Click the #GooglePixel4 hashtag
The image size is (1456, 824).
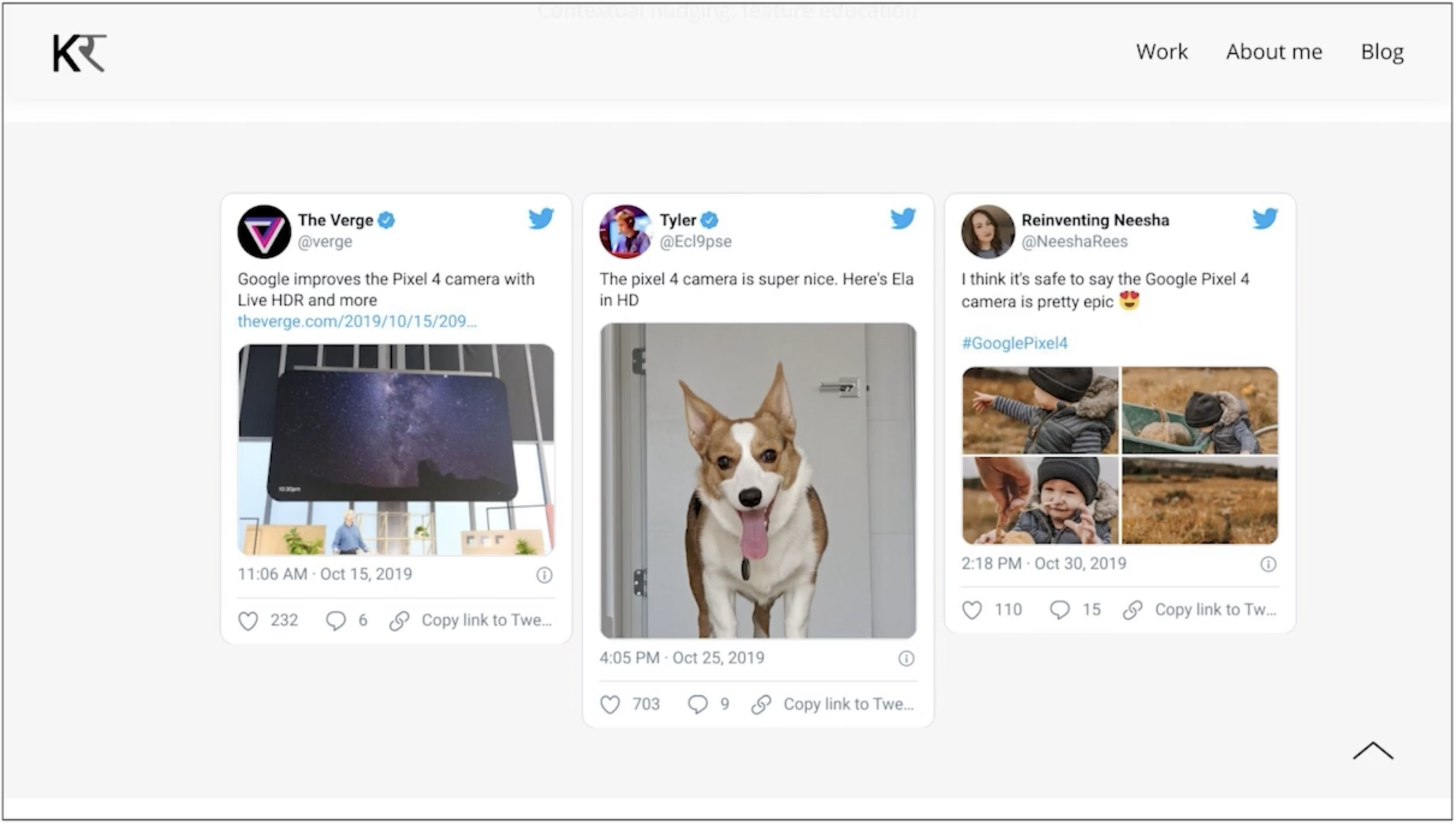coord(1015,343)
